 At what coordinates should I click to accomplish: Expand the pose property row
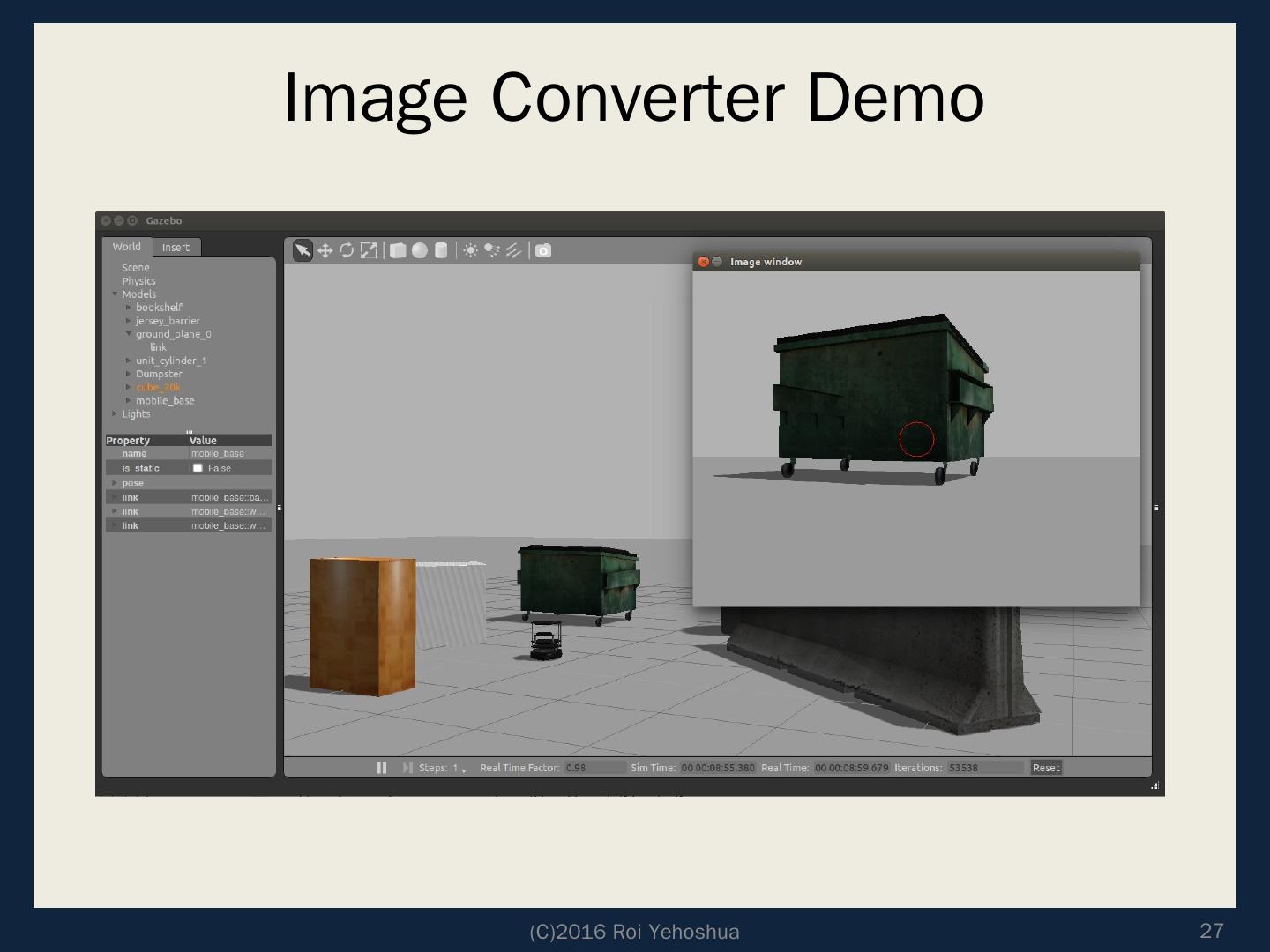click(115, 483)
